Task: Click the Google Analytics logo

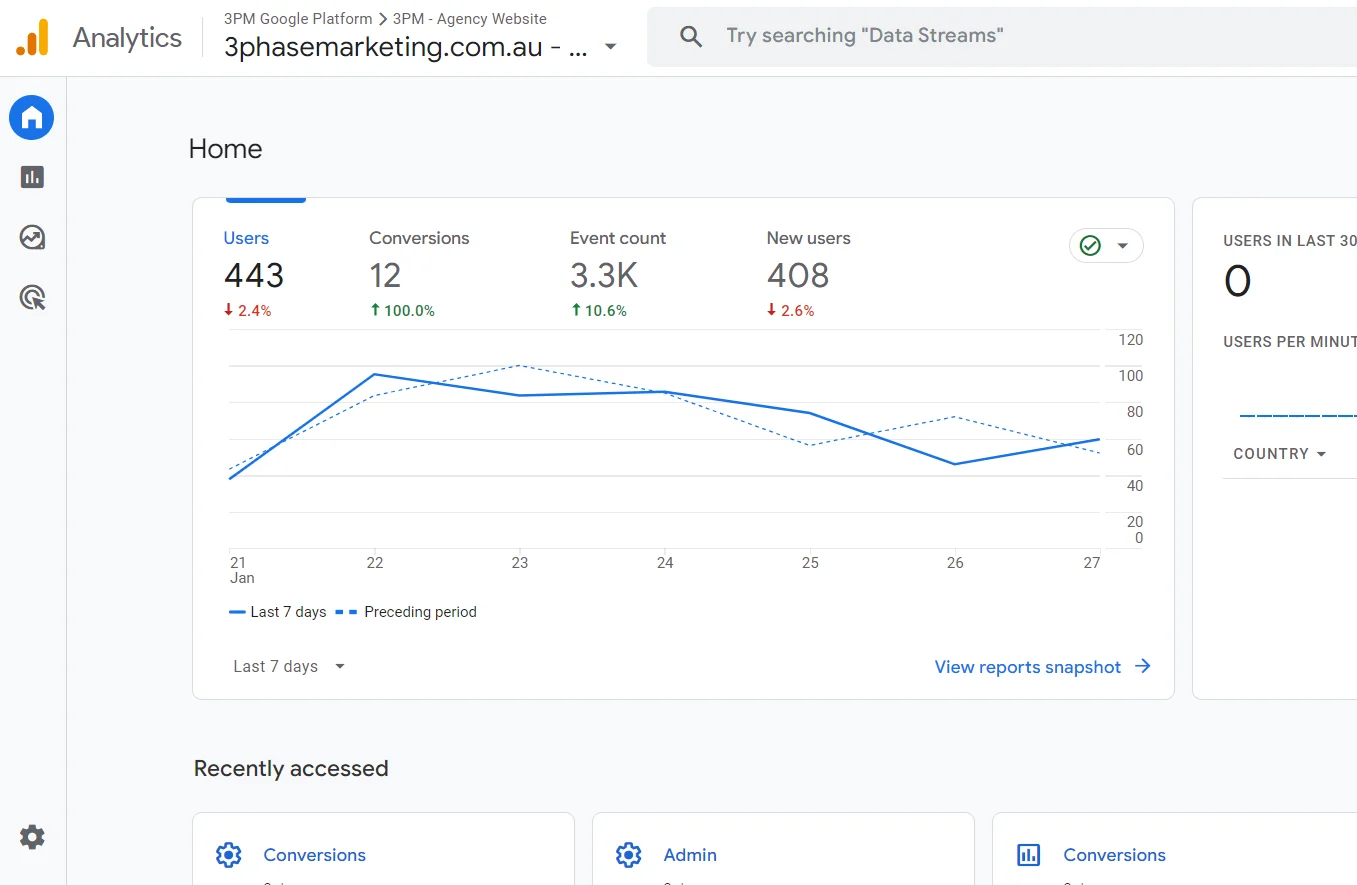Action: [32, 38]
